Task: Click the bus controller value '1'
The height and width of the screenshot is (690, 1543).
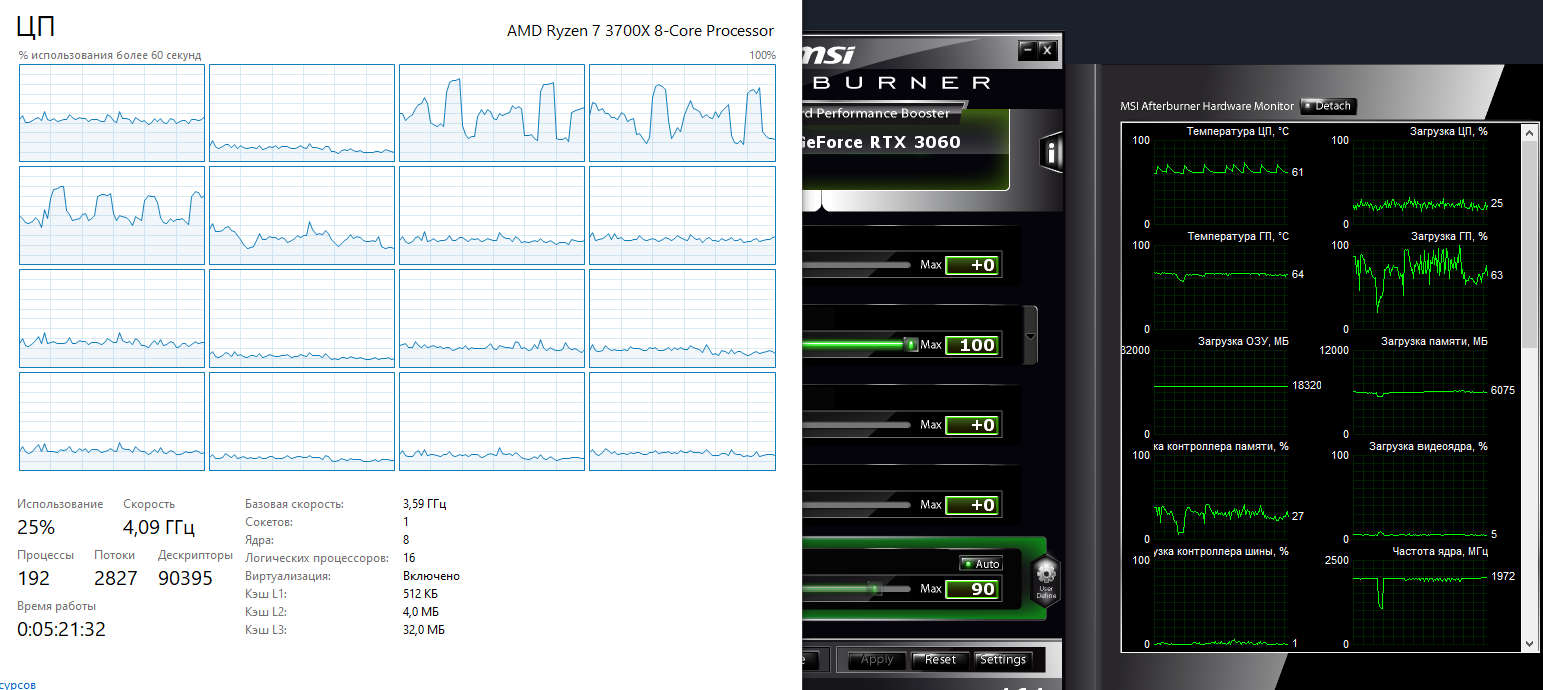Action: point(1295,643)
